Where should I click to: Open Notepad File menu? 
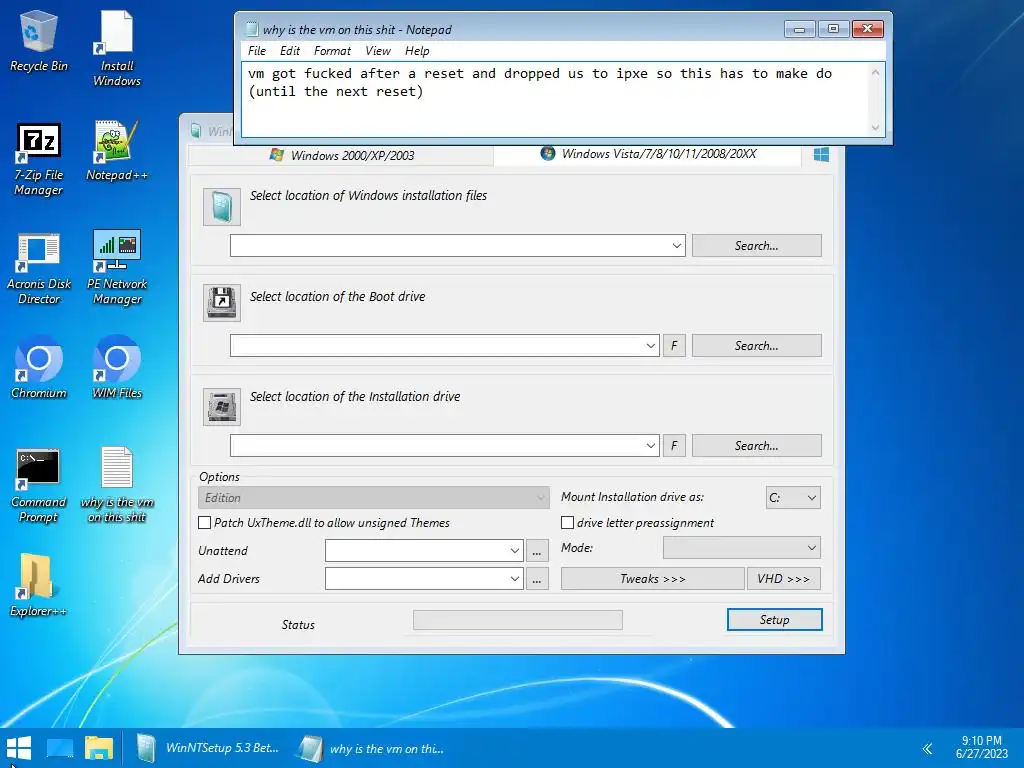click(257, 51)
